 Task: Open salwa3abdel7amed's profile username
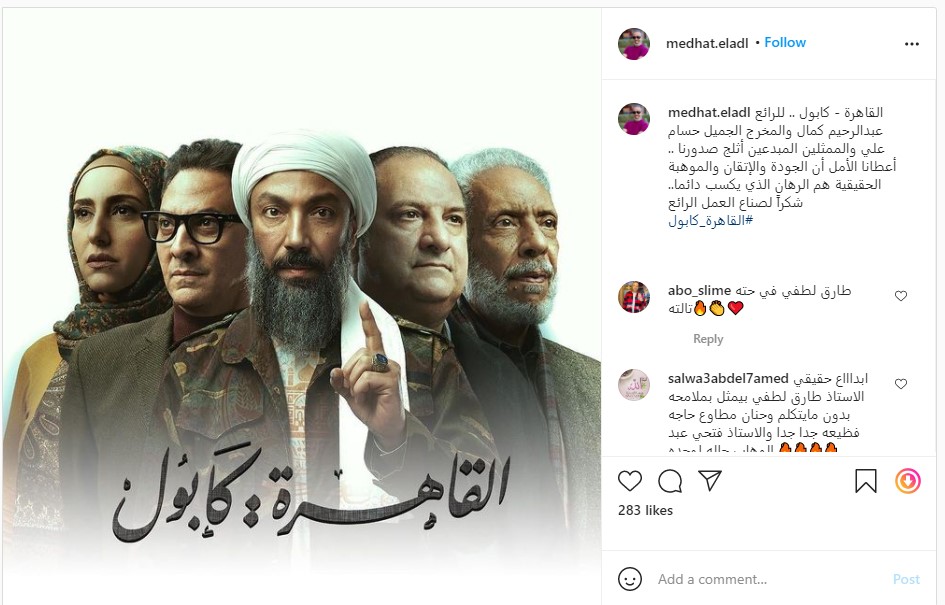click(x=728, y=378)
